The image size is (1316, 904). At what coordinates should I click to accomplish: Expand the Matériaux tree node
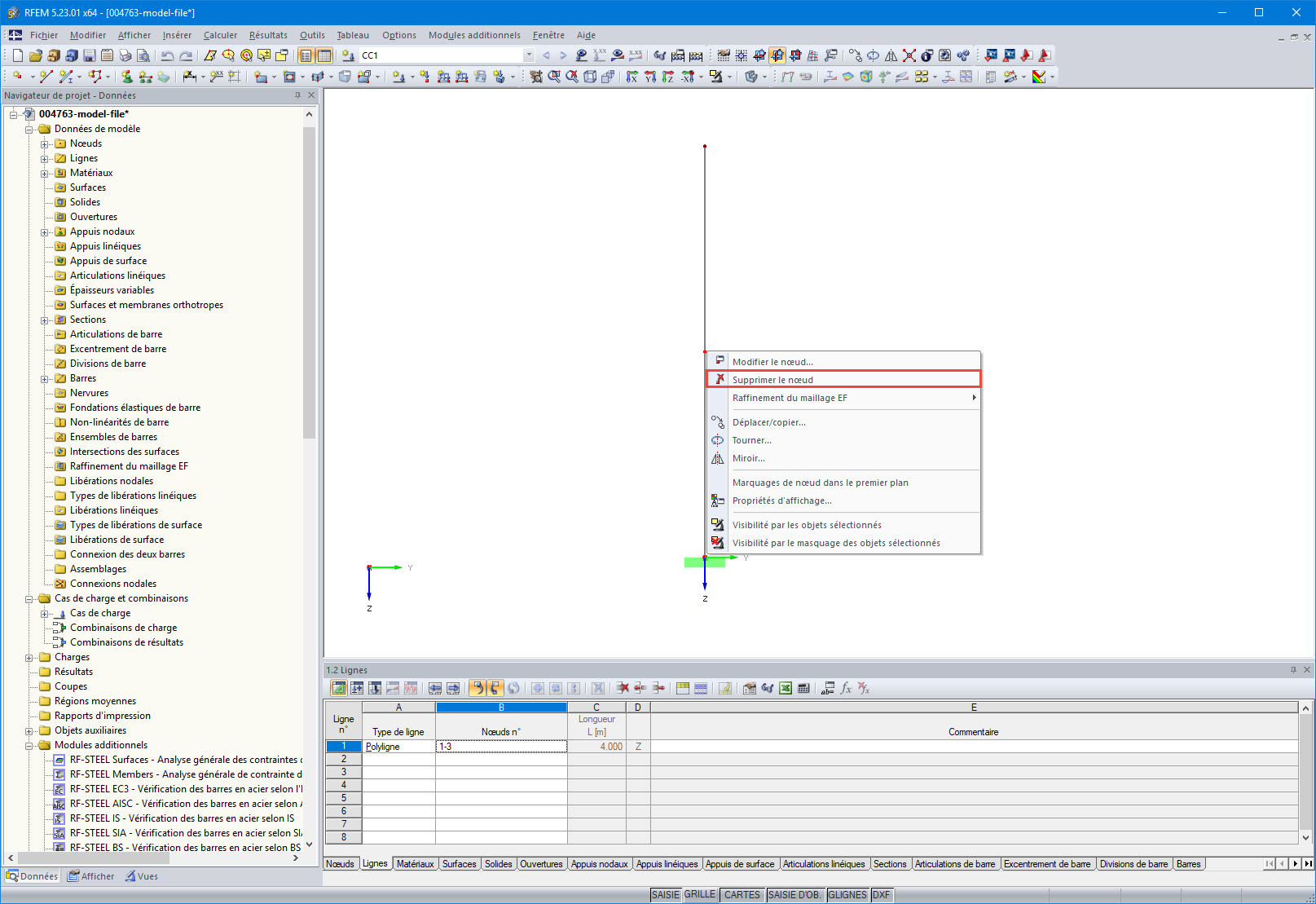coord(45,174)
